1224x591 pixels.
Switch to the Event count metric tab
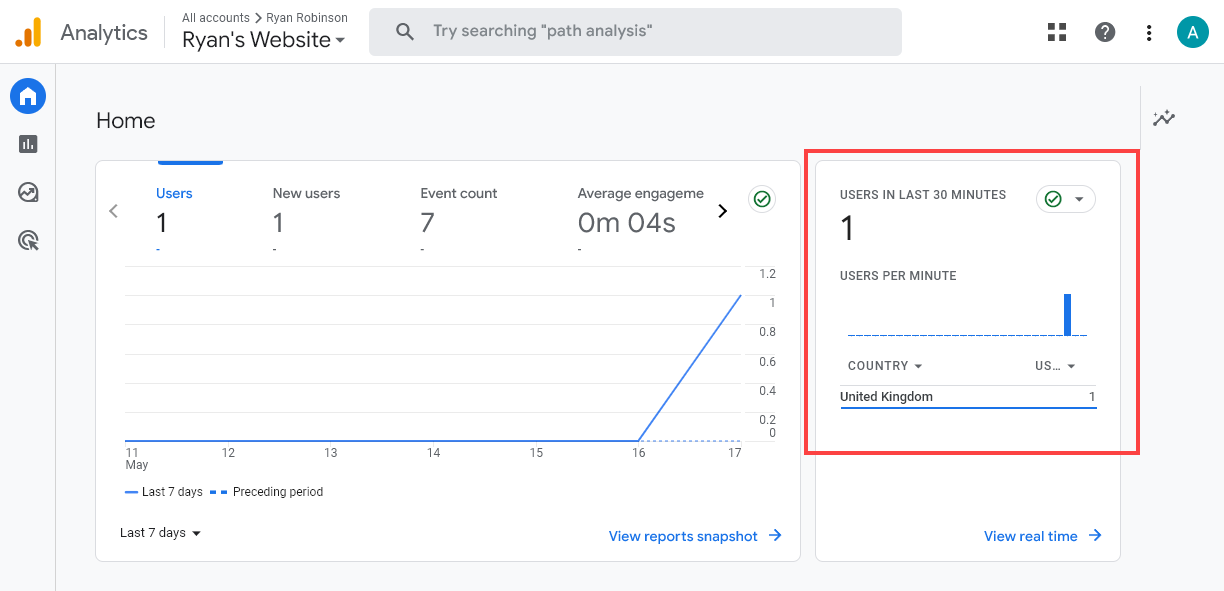pos(458,210)
